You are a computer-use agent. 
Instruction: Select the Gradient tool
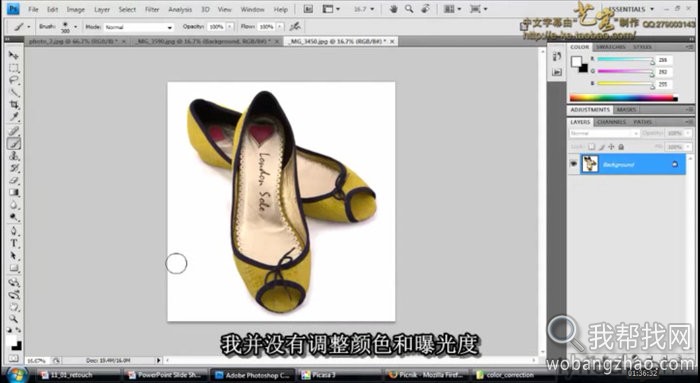(14, 192)
